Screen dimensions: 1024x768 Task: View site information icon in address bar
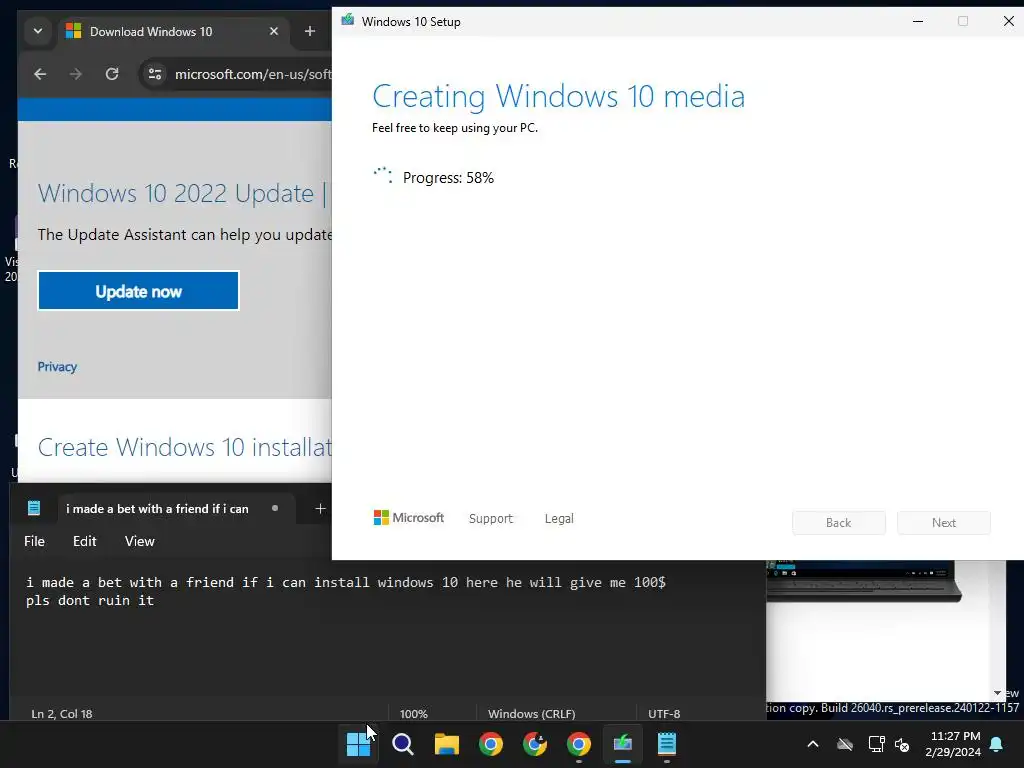click(x=155, y=74)
